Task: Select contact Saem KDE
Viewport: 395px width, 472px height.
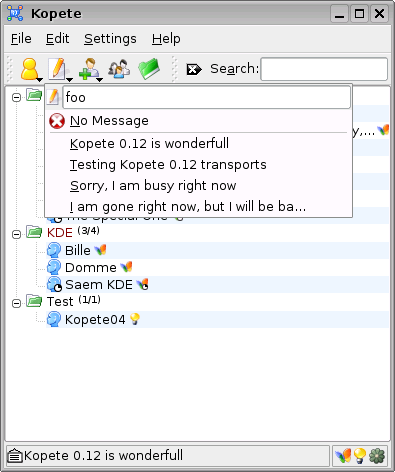Action: pyautogui.click(x=99, y=285)
